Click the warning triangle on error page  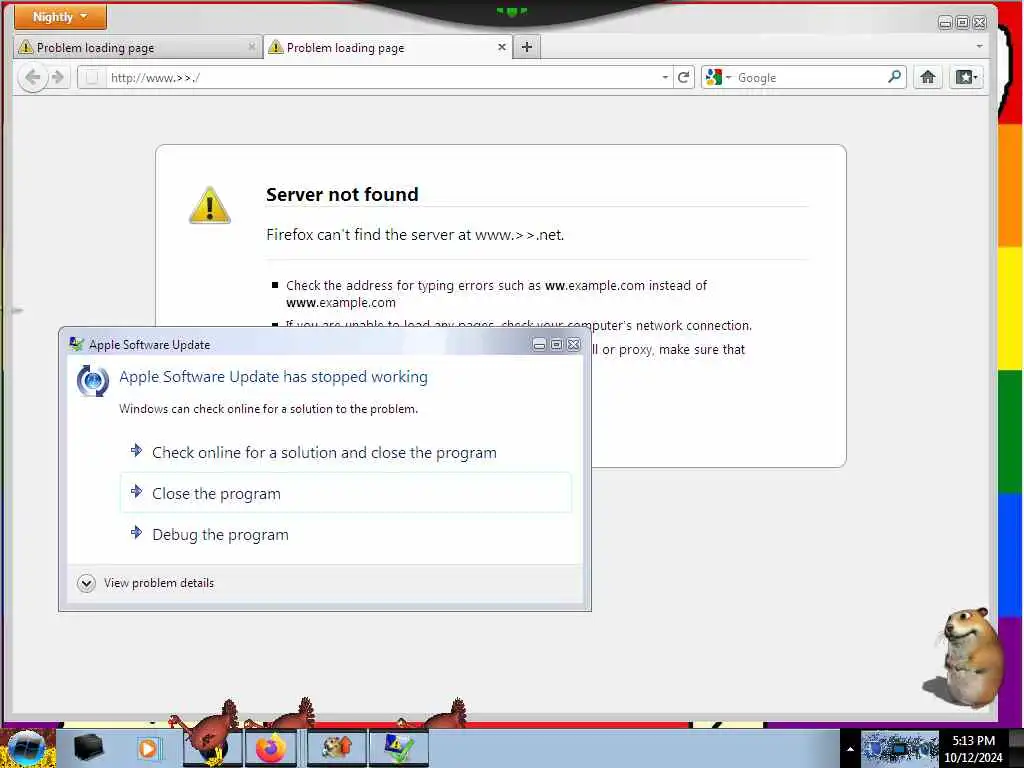pyautogui.click(x=210, y=205)
